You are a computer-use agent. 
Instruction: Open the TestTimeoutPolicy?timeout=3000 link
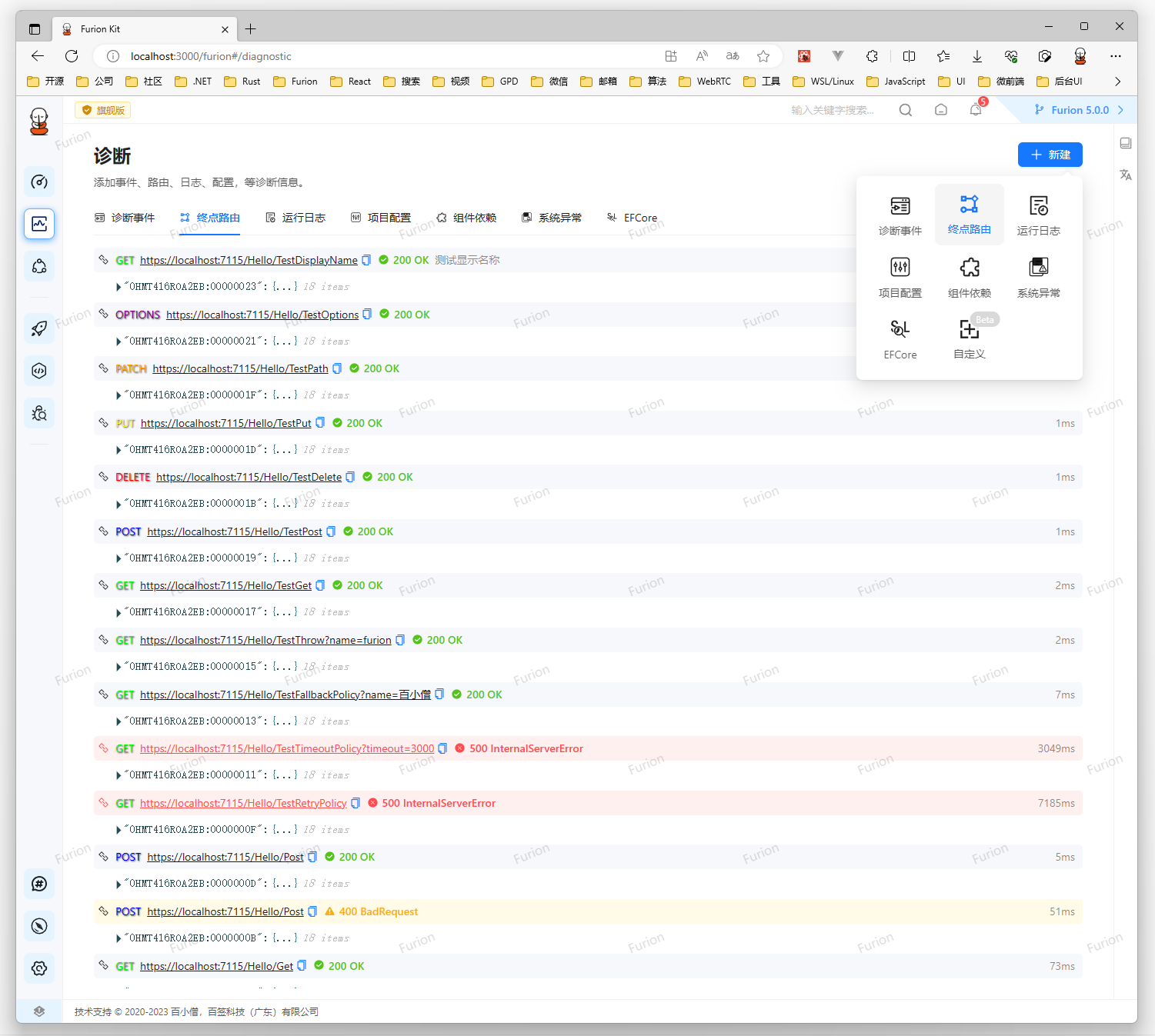coord(287,748)
